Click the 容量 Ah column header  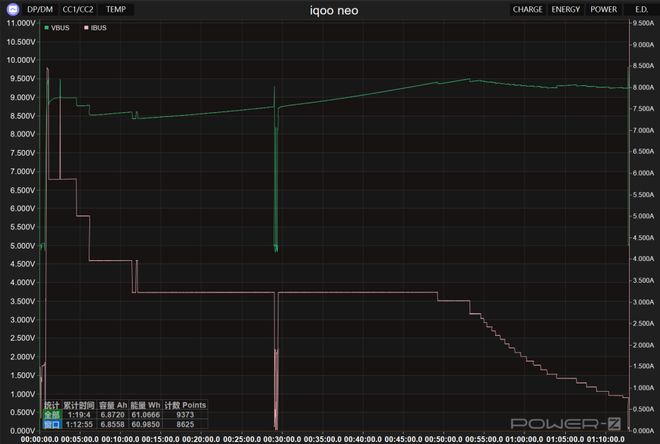(113, 405)
